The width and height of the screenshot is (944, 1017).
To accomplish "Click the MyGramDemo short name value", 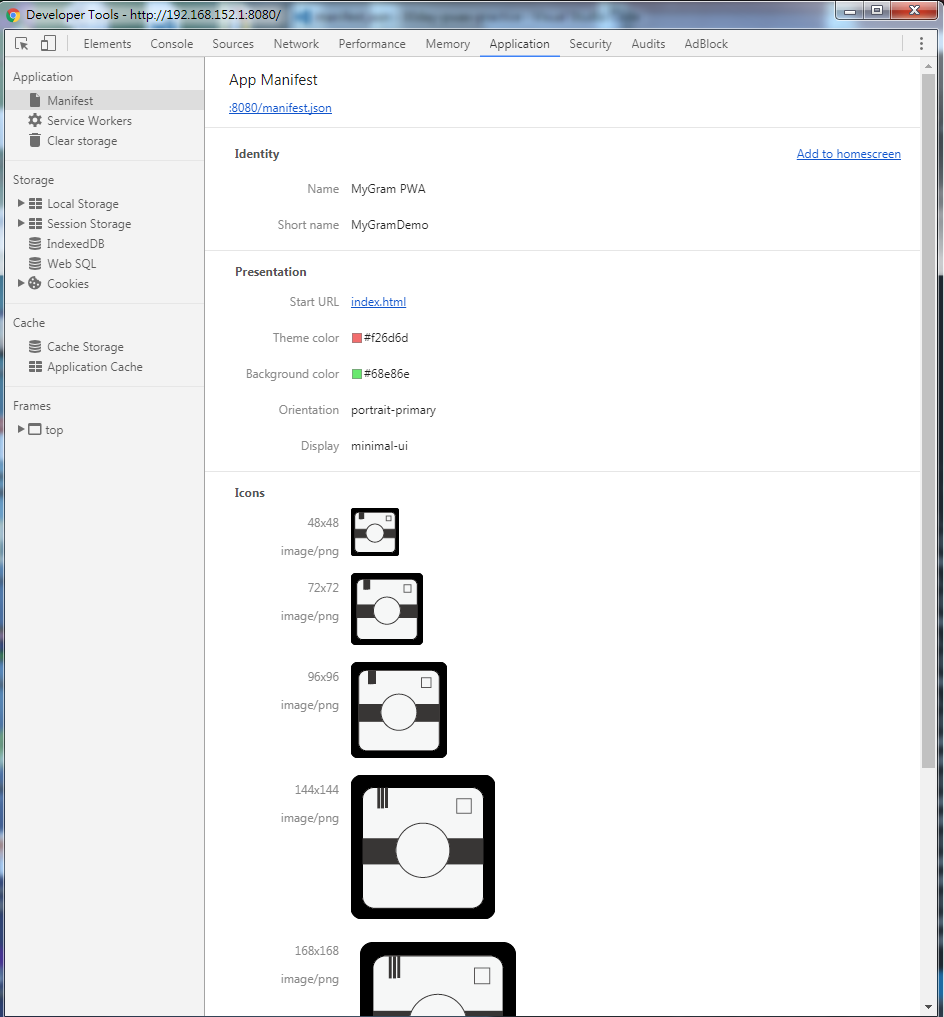I will click(x=389, y=225).
